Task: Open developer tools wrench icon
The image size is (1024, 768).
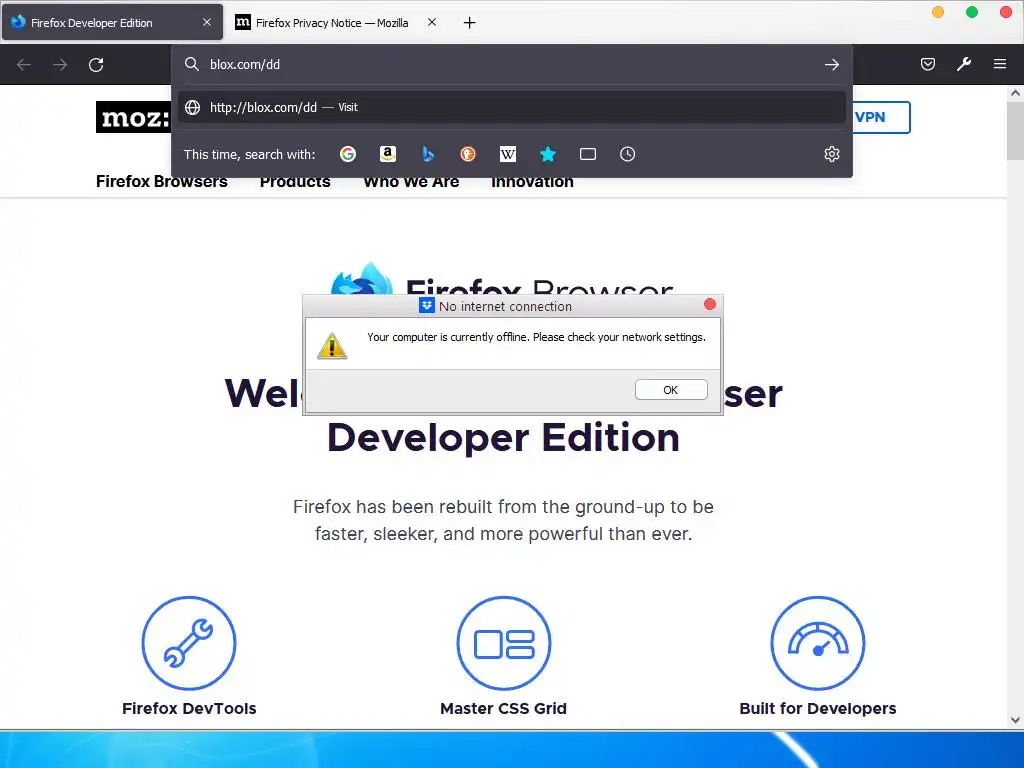Action: point(964,64)
